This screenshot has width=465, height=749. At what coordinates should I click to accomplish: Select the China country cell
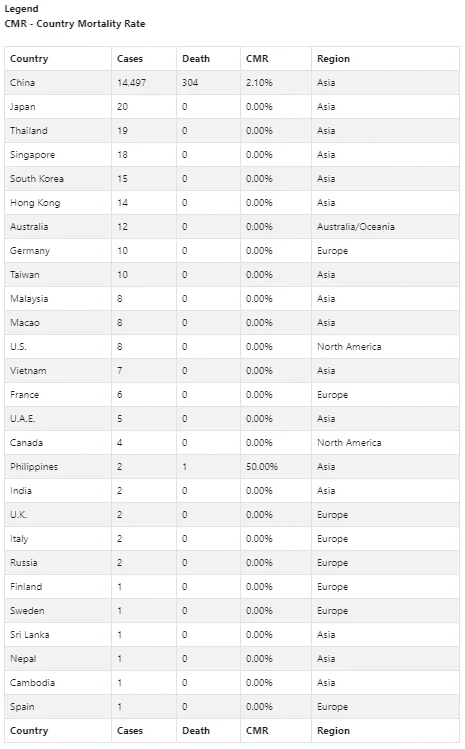click(x=22, y=83)
